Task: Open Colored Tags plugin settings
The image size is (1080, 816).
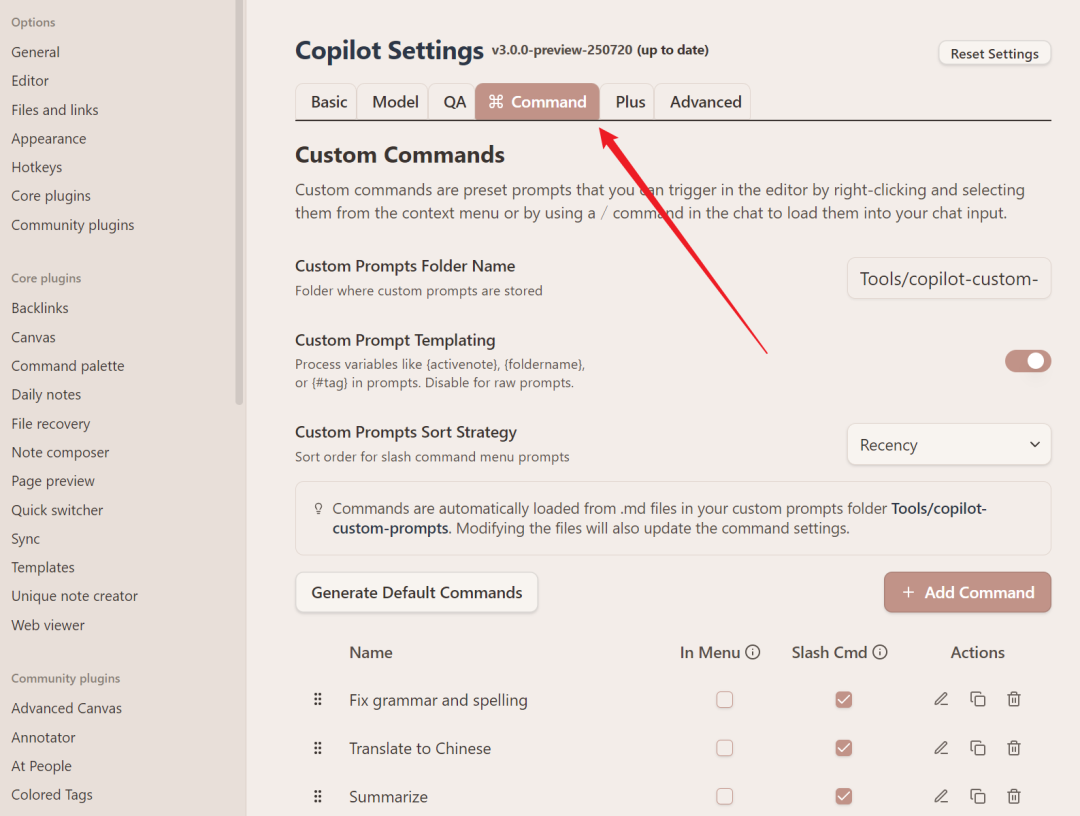Action: coord(52,795)
